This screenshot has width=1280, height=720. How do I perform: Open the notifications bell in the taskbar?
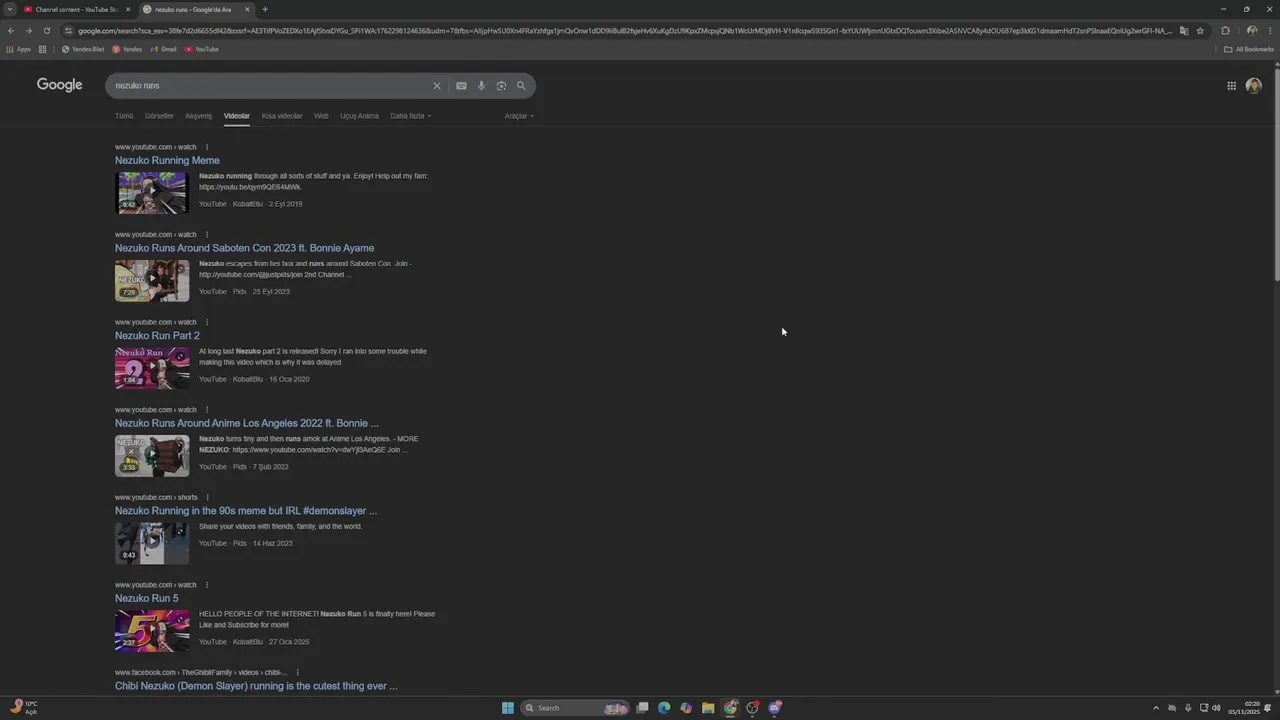click(x=1268, y=708)
